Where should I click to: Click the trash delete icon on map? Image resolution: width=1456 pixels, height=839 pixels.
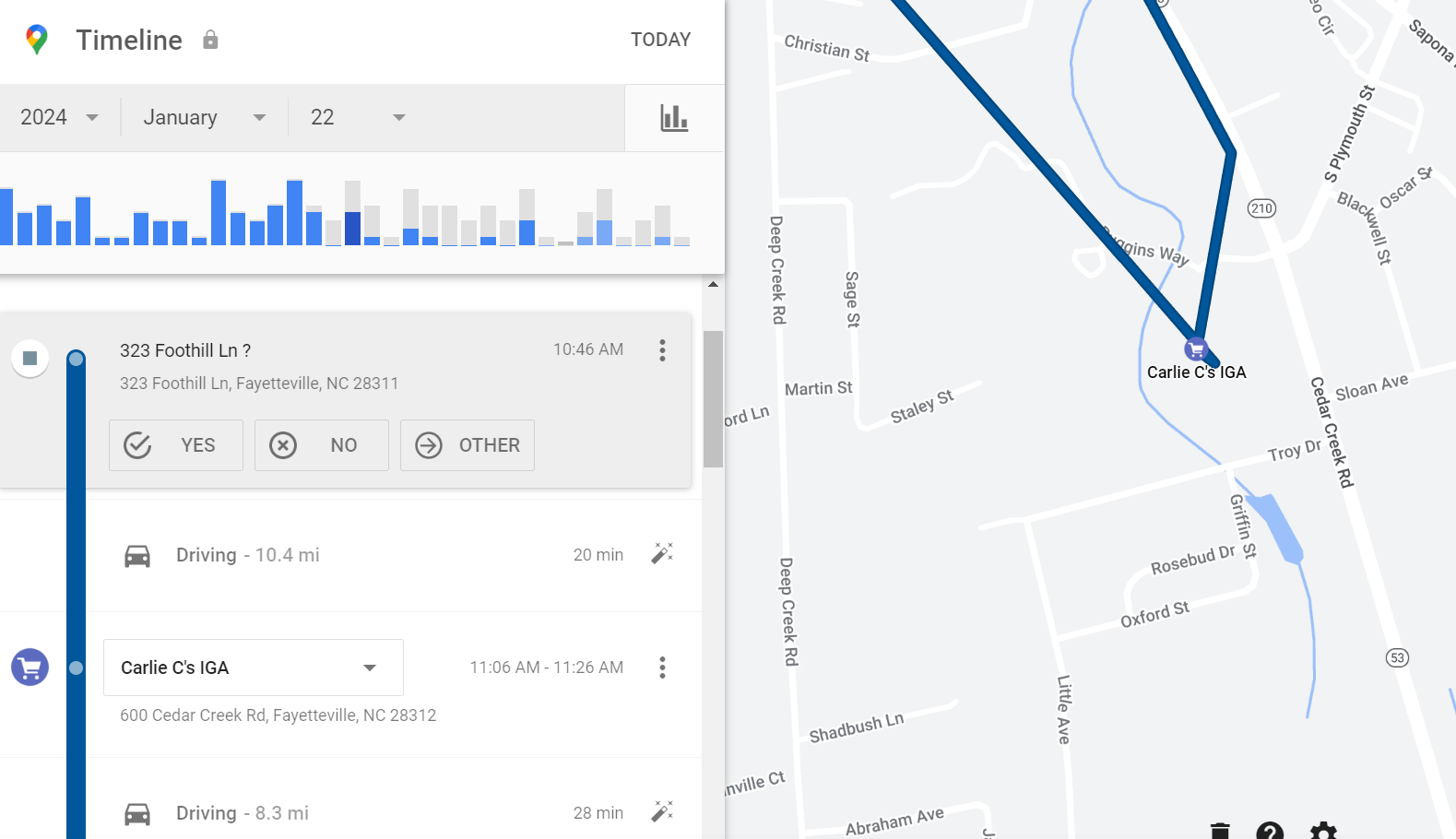click(1220, 831)
